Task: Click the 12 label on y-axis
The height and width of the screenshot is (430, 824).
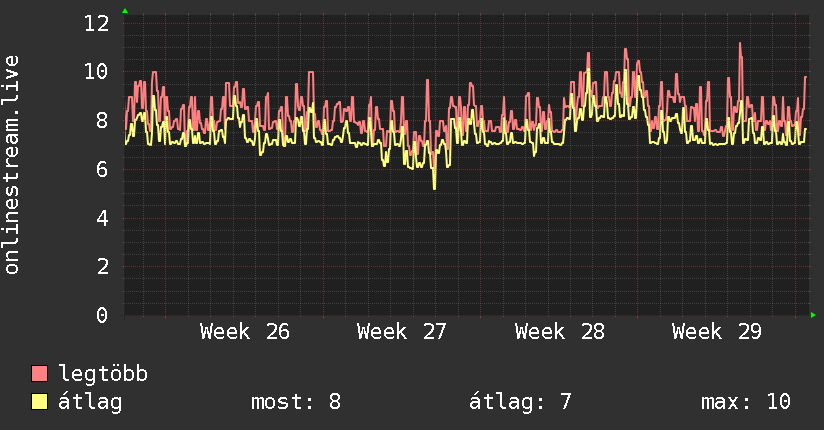Action: pos(97,23)
